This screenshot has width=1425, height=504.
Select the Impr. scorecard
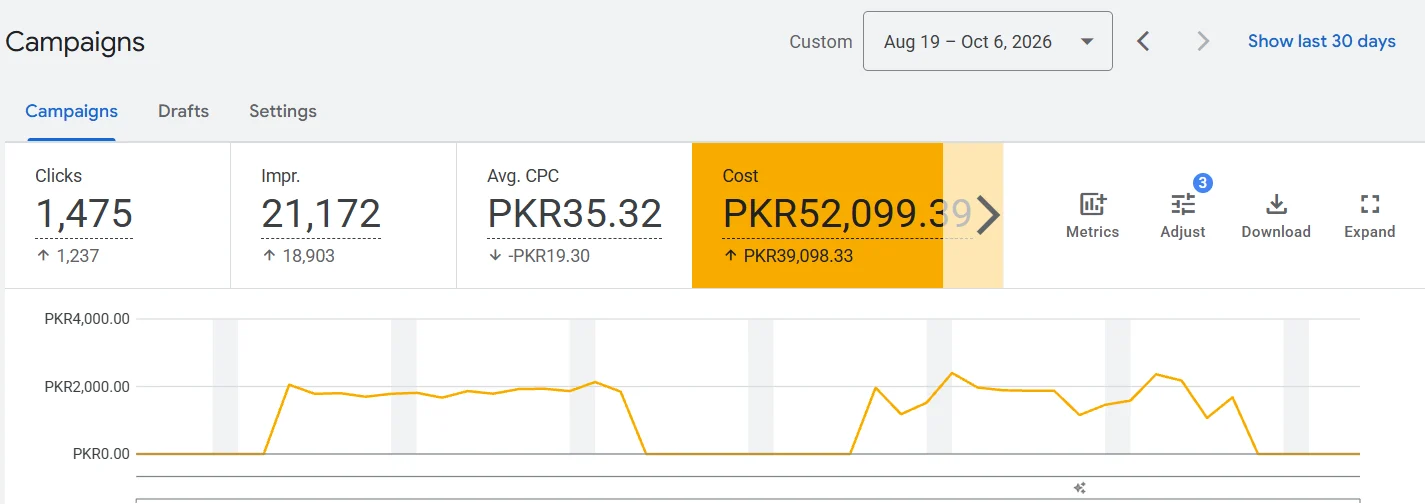click(x=344, y=215)
